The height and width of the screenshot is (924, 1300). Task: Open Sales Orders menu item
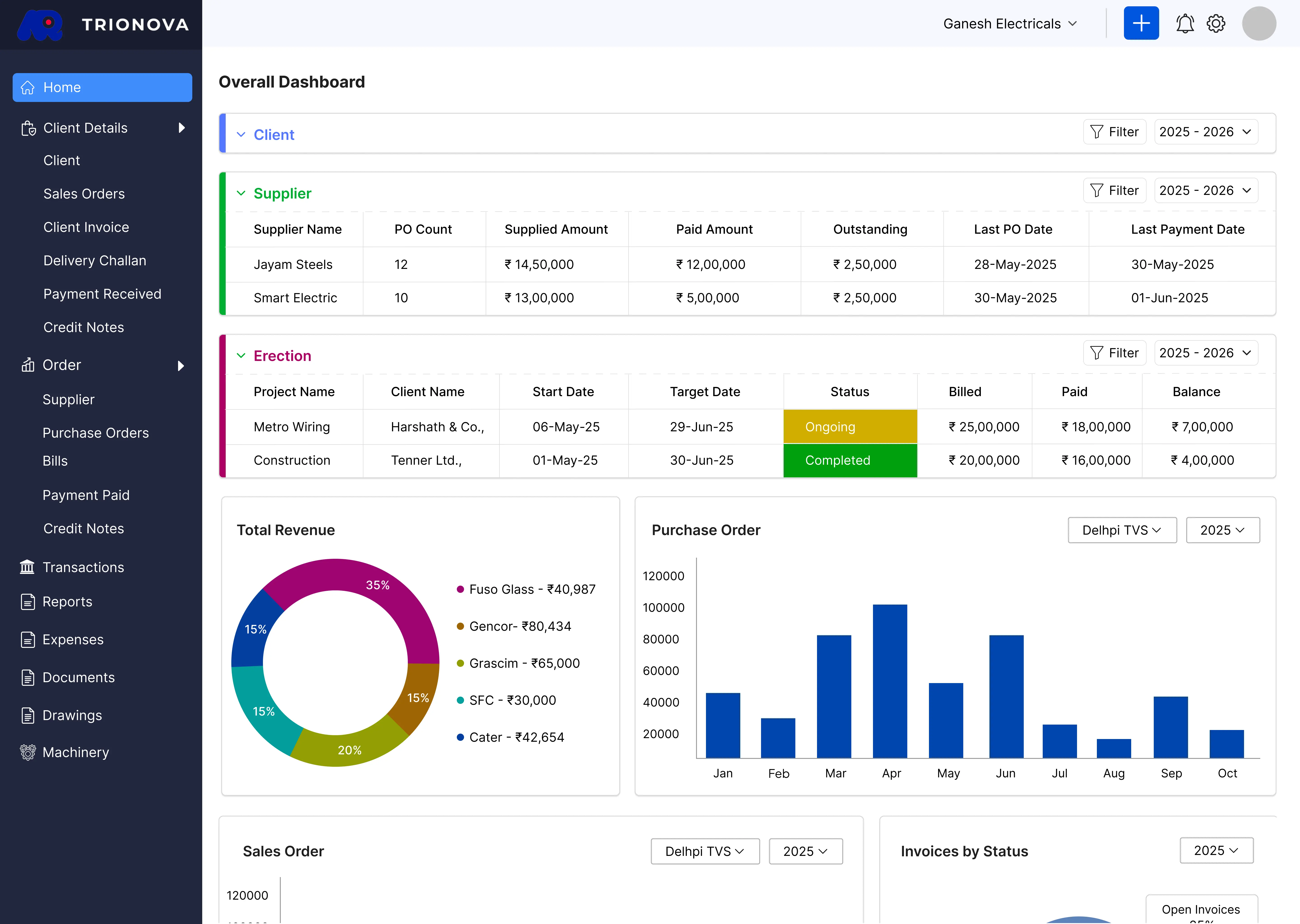tap(84, 194)
